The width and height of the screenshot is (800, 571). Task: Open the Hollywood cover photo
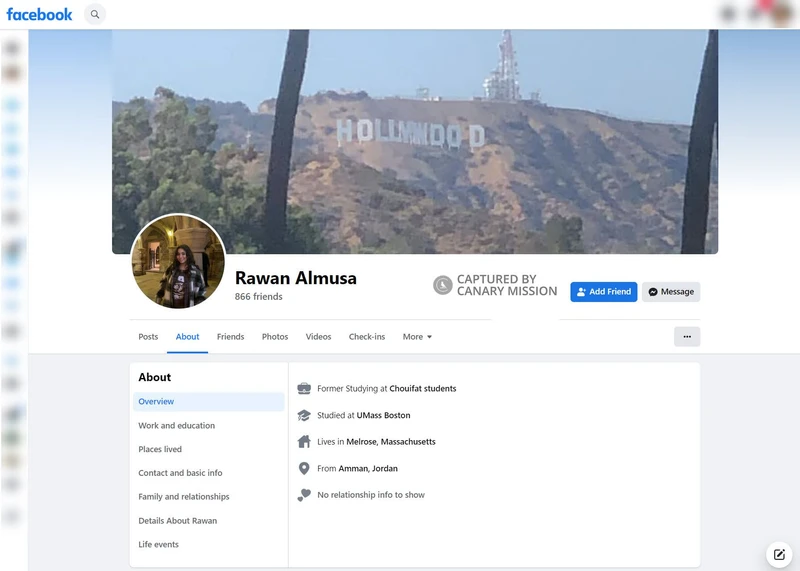point(415,141)
